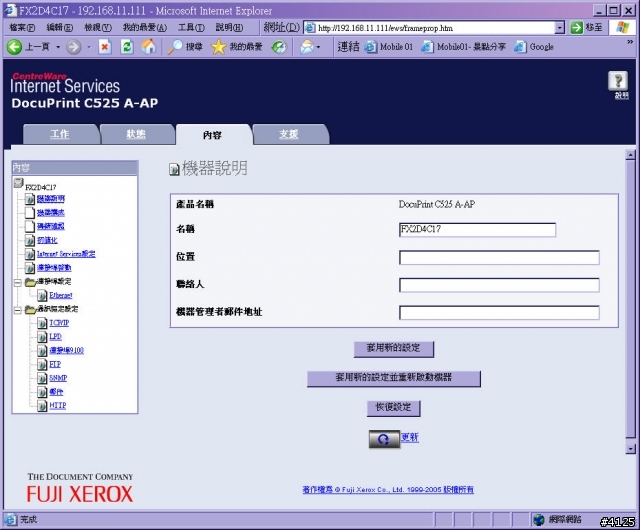The height and width of the screenshot is (530, 640).
Task: Open the 檢視 menu
Action: (x=98, y=27)
